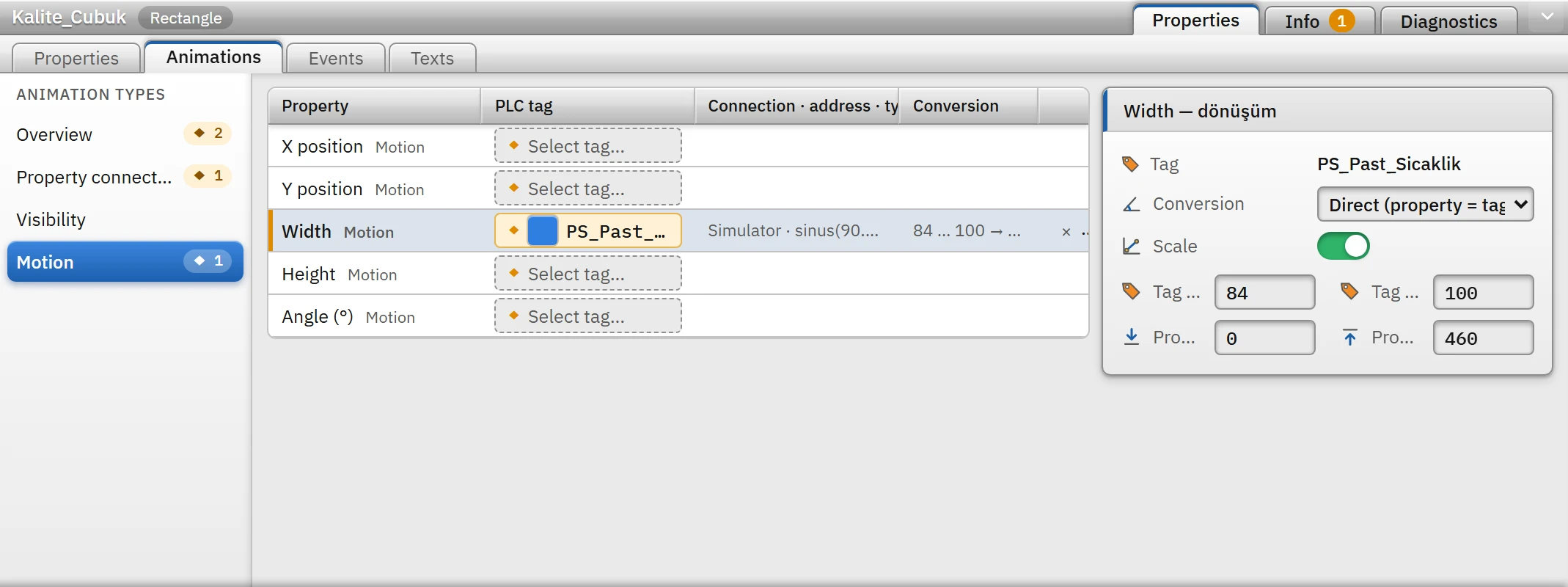Collapse the inspector using top-right chevron
1568x587 pixels.
pos(1547,17)
